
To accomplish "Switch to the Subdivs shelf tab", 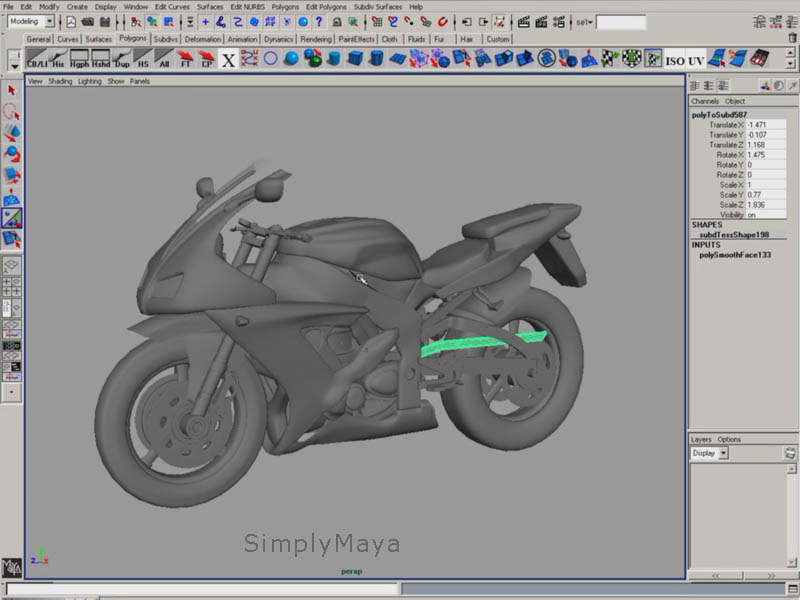I will (x=165, y=39).
